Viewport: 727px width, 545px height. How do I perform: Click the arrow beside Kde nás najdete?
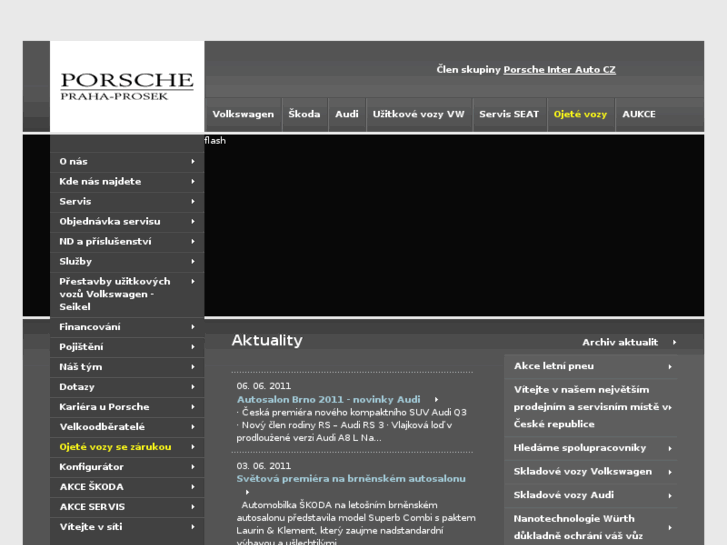pos(193,181)
